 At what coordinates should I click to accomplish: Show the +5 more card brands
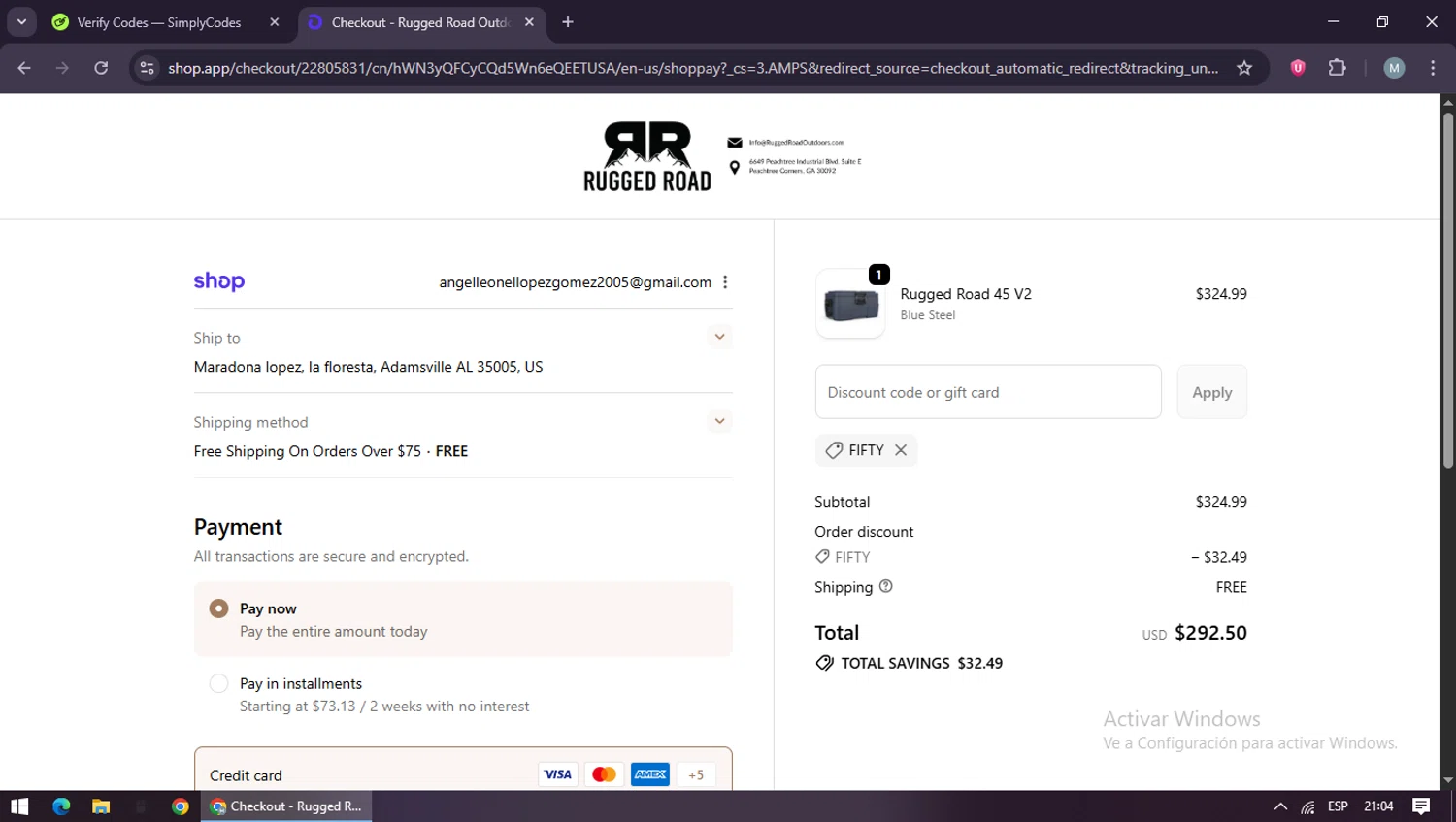tap(696, 774)
